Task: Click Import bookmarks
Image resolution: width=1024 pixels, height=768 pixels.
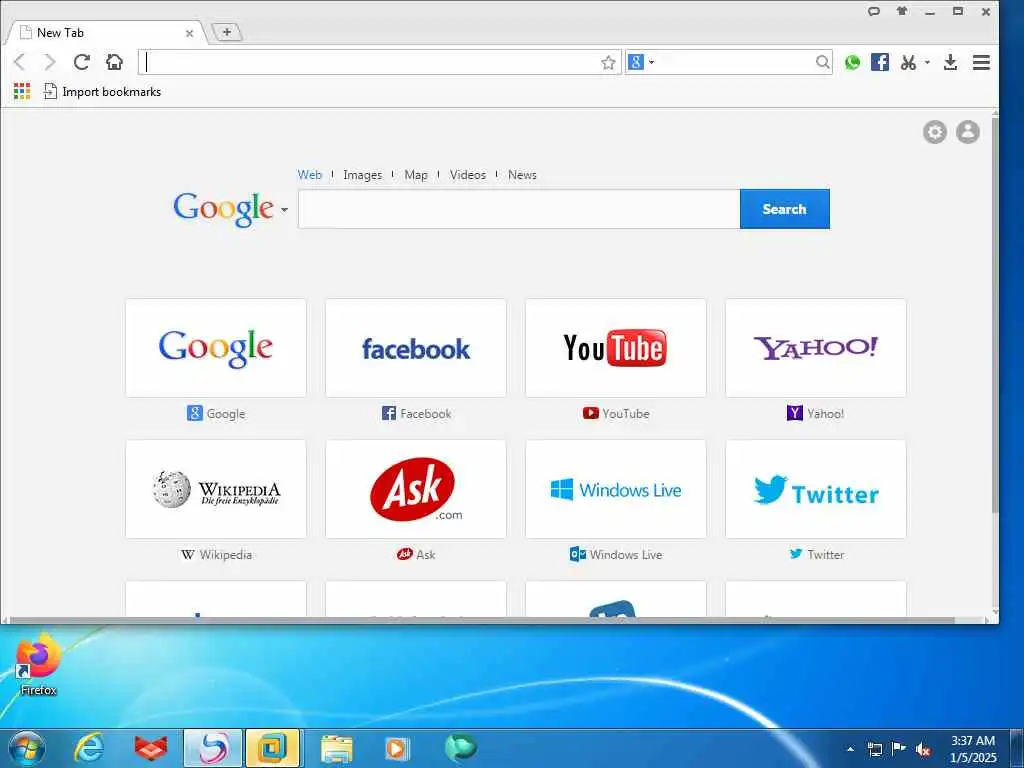Action: pos(103,91)
